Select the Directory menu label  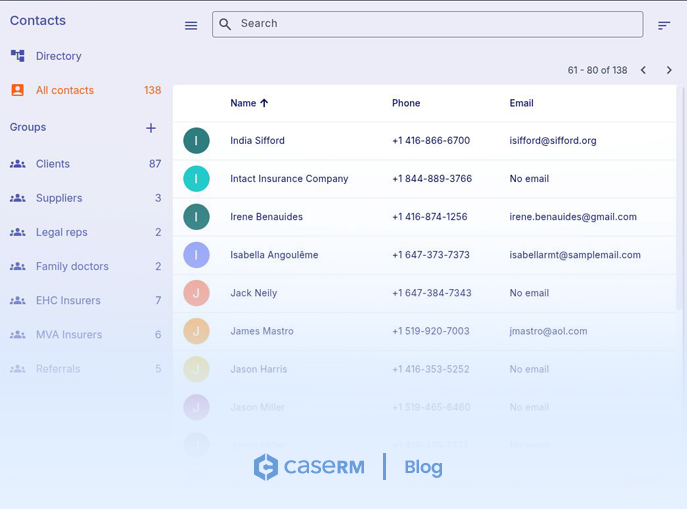[59, 56]
